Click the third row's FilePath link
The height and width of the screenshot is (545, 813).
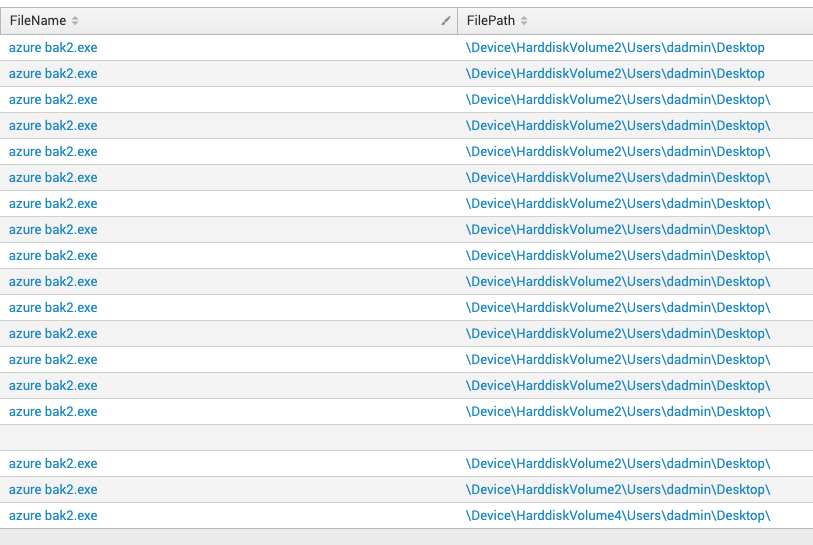618,99
